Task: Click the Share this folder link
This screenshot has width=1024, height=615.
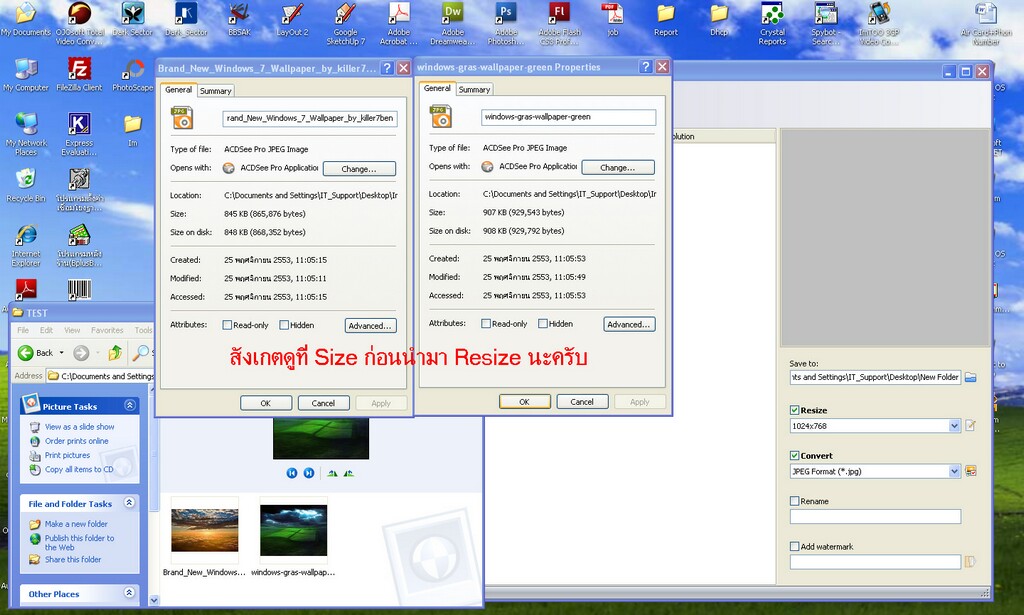Action: pos(73,560)
